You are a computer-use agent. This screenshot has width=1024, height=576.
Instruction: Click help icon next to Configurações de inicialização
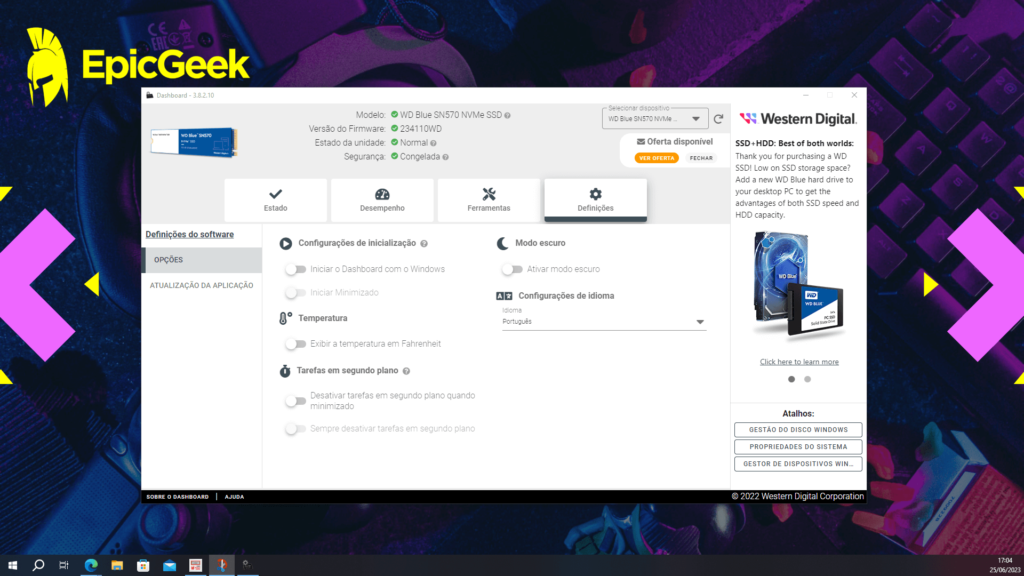[x=424, y=243]
